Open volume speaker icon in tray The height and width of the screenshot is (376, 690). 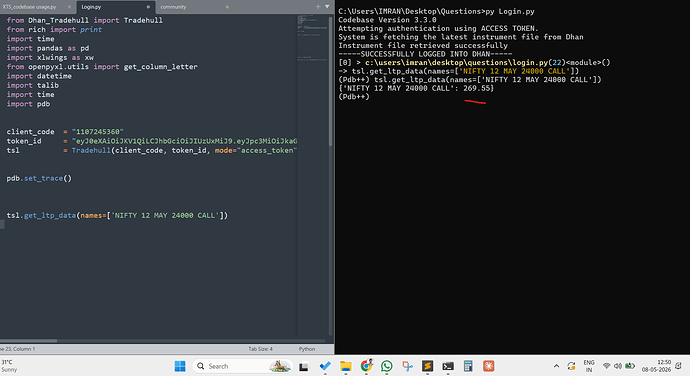click(x=618, y=366)
